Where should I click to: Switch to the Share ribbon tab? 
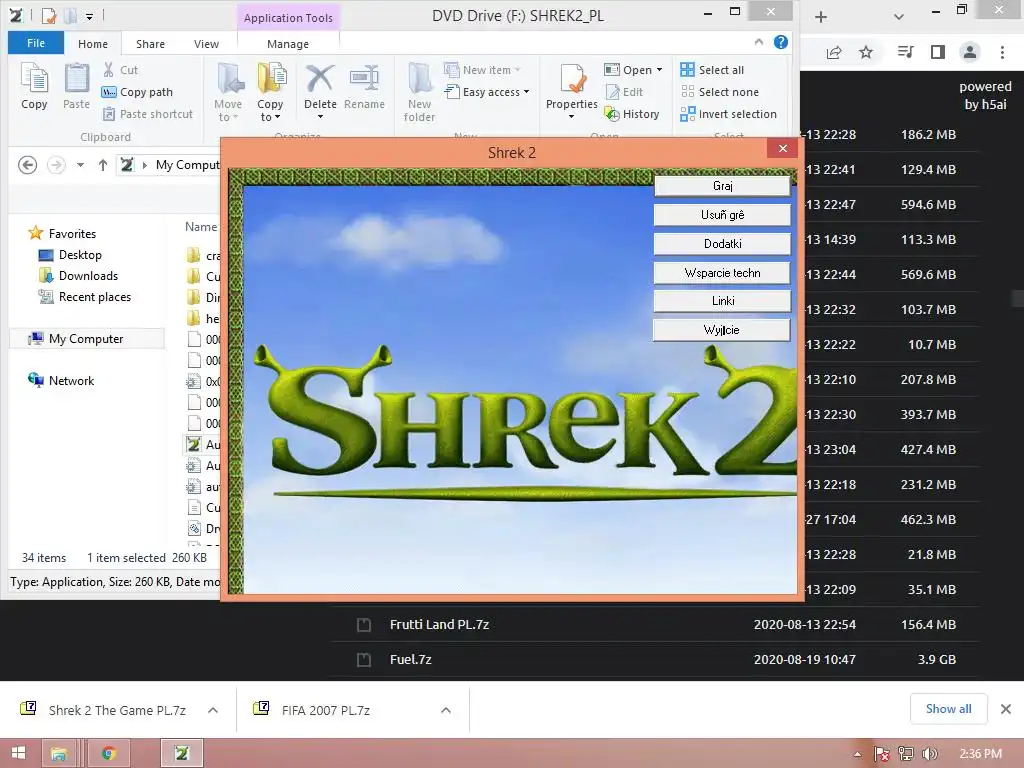tap(150, 44)
